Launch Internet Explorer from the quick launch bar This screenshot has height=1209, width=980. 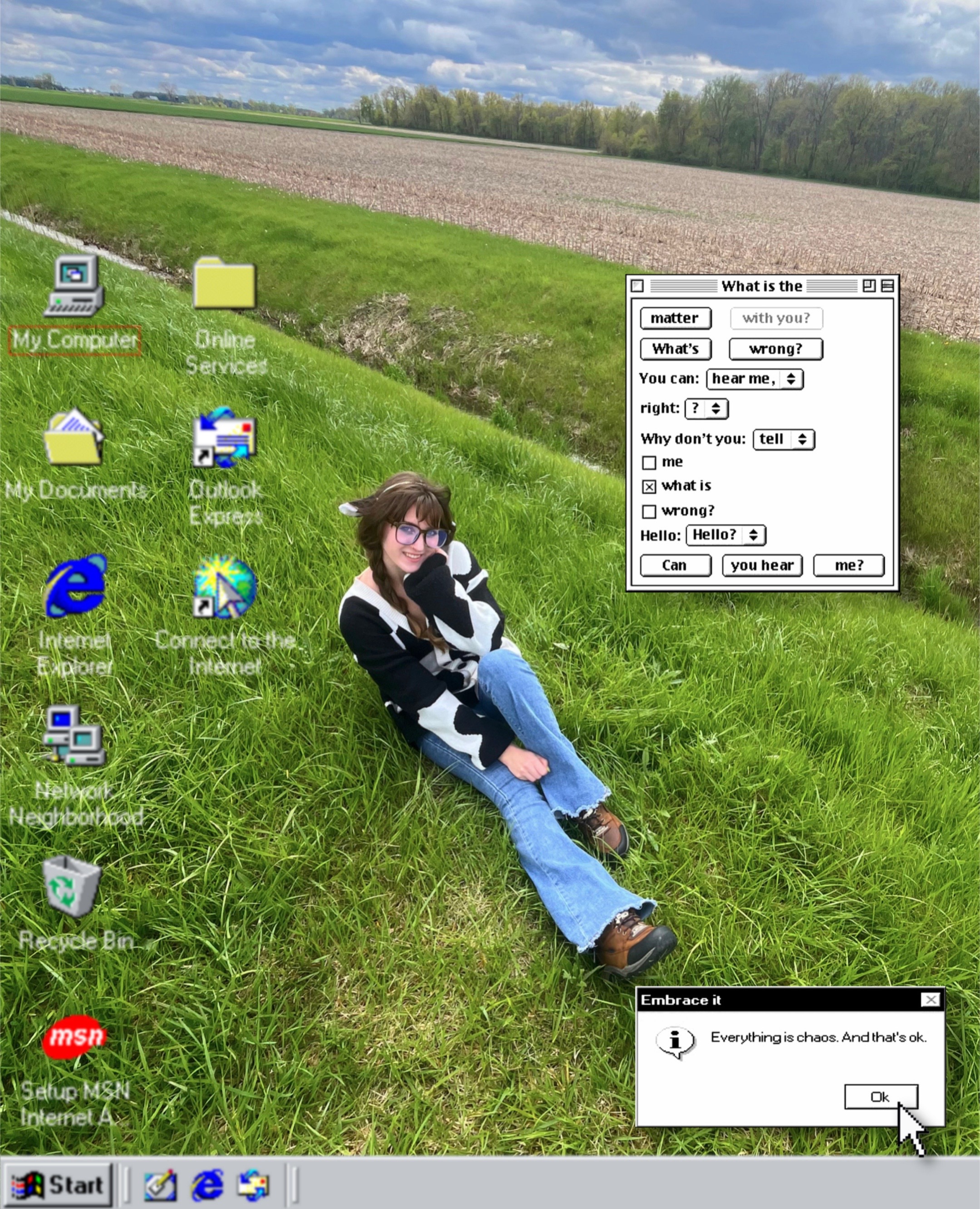[x=207, y=1185]
